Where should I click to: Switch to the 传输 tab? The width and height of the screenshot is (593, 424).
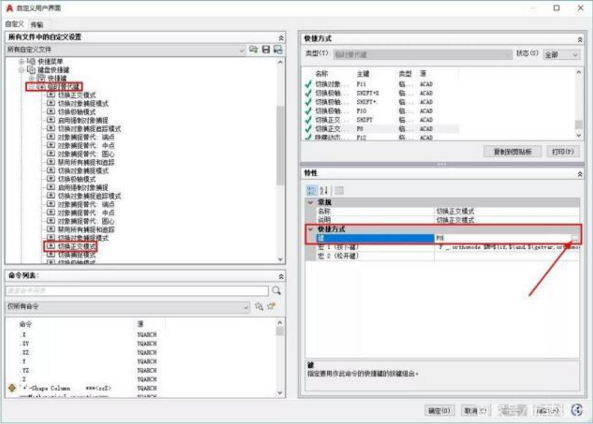pos(37,25)
